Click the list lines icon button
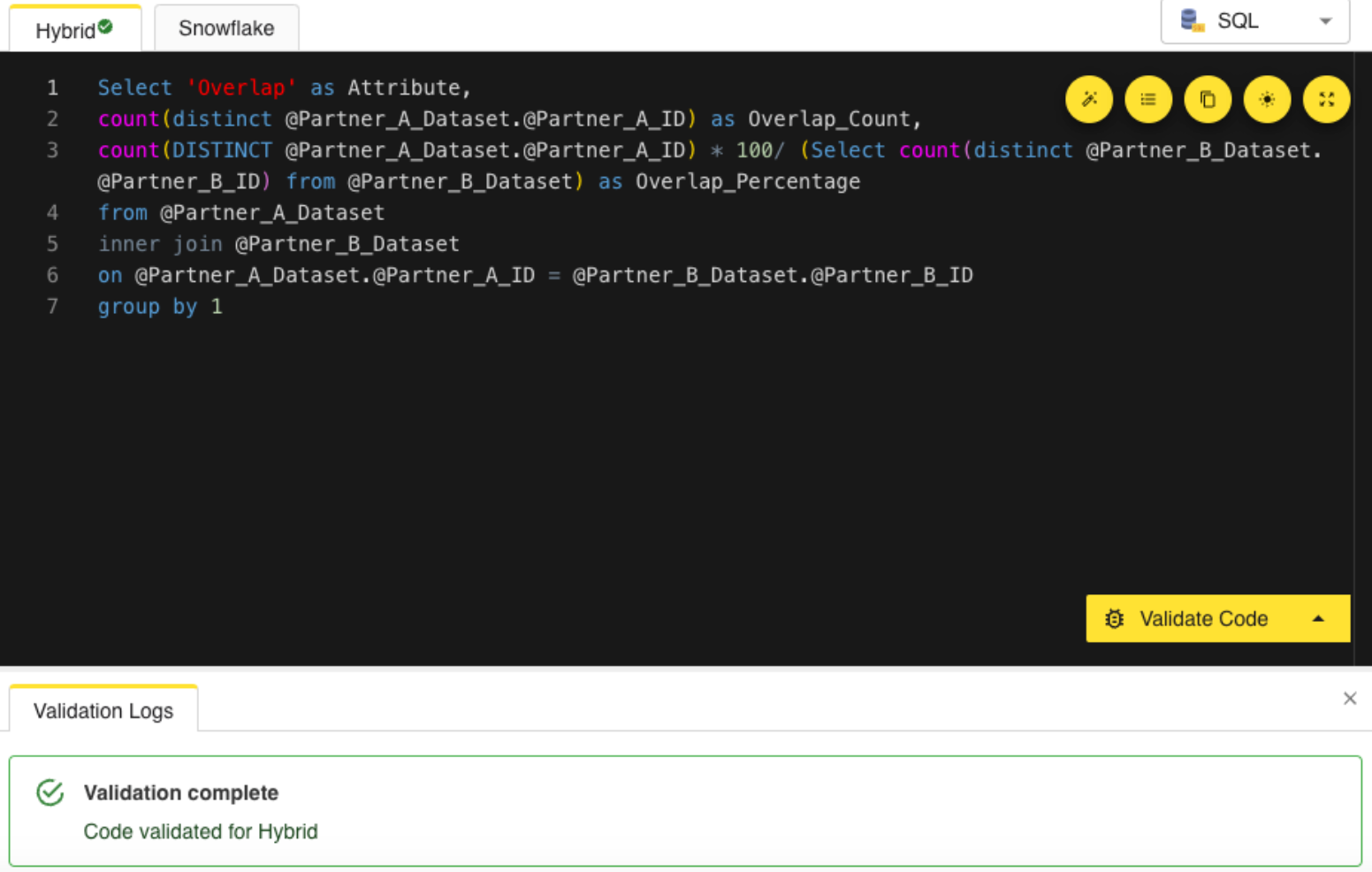1372x872 pixels. coord(1148,99)
